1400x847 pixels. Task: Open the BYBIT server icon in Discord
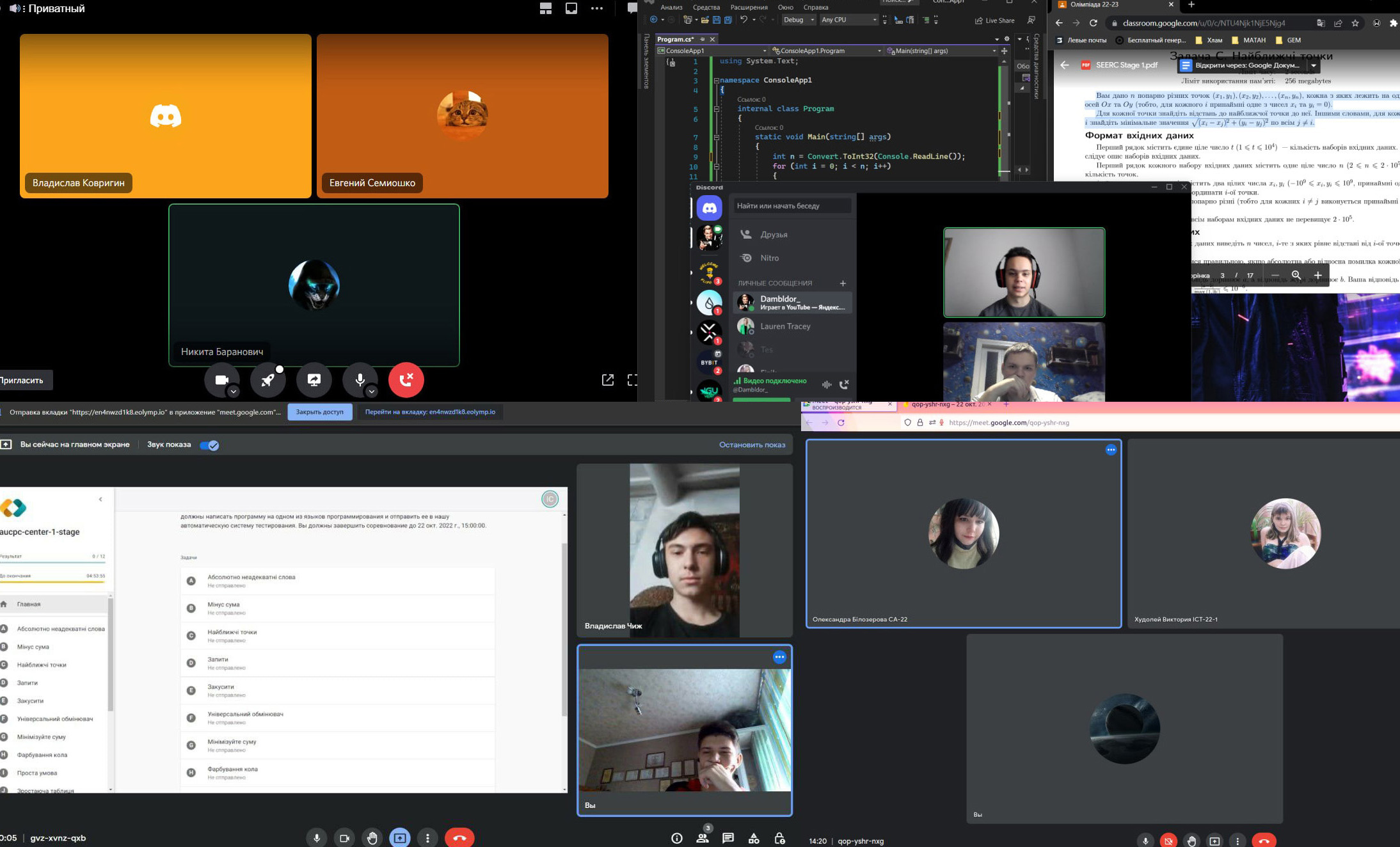709,362
